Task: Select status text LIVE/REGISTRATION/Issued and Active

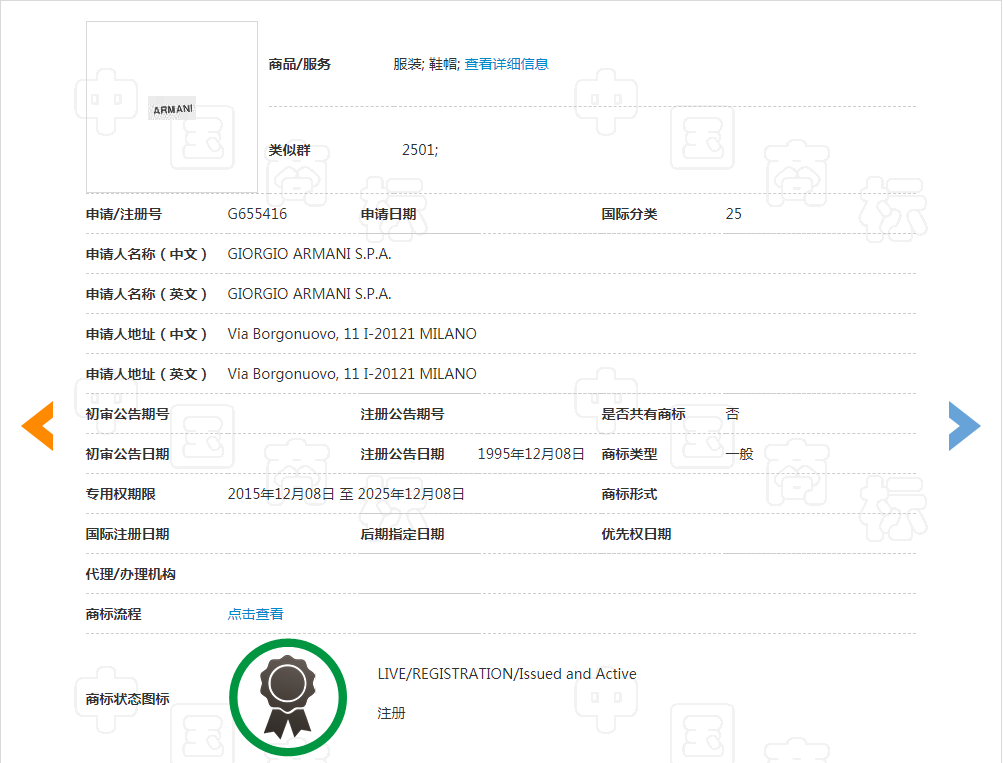Action: [507, 673]
